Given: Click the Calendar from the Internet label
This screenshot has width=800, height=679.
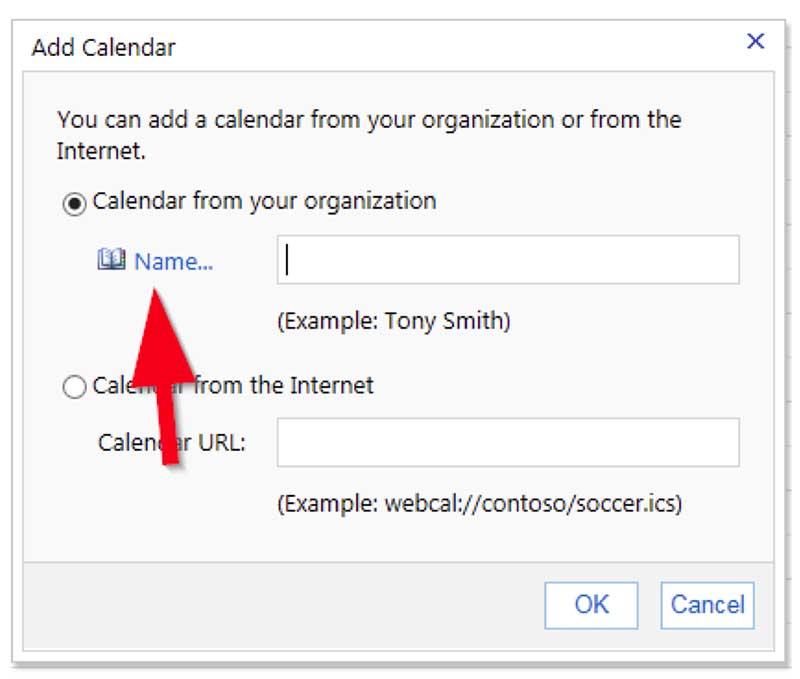Looking at the screenshot, I should 235,386.
